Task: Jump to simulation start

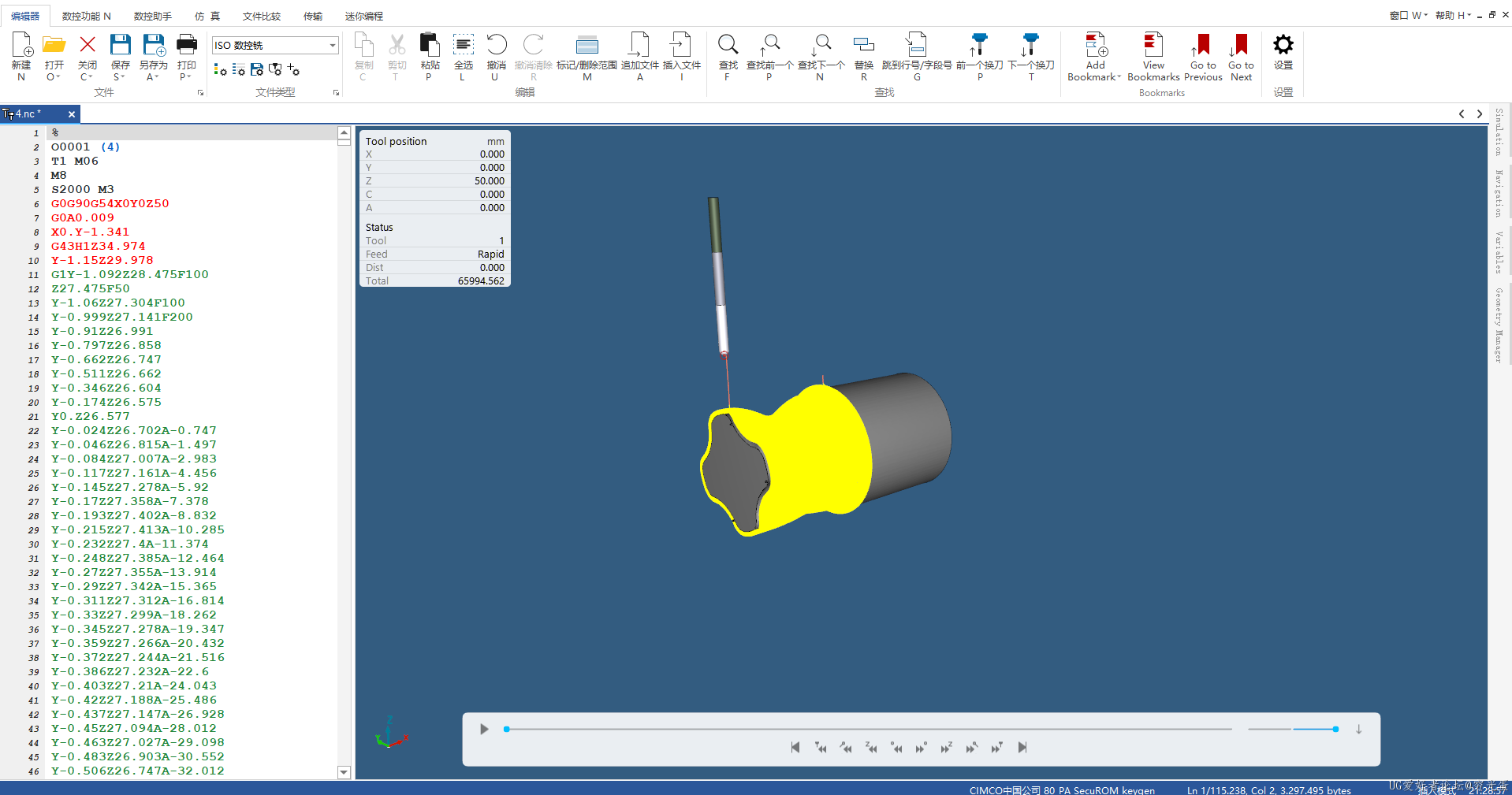Action: tap(795, 748)
